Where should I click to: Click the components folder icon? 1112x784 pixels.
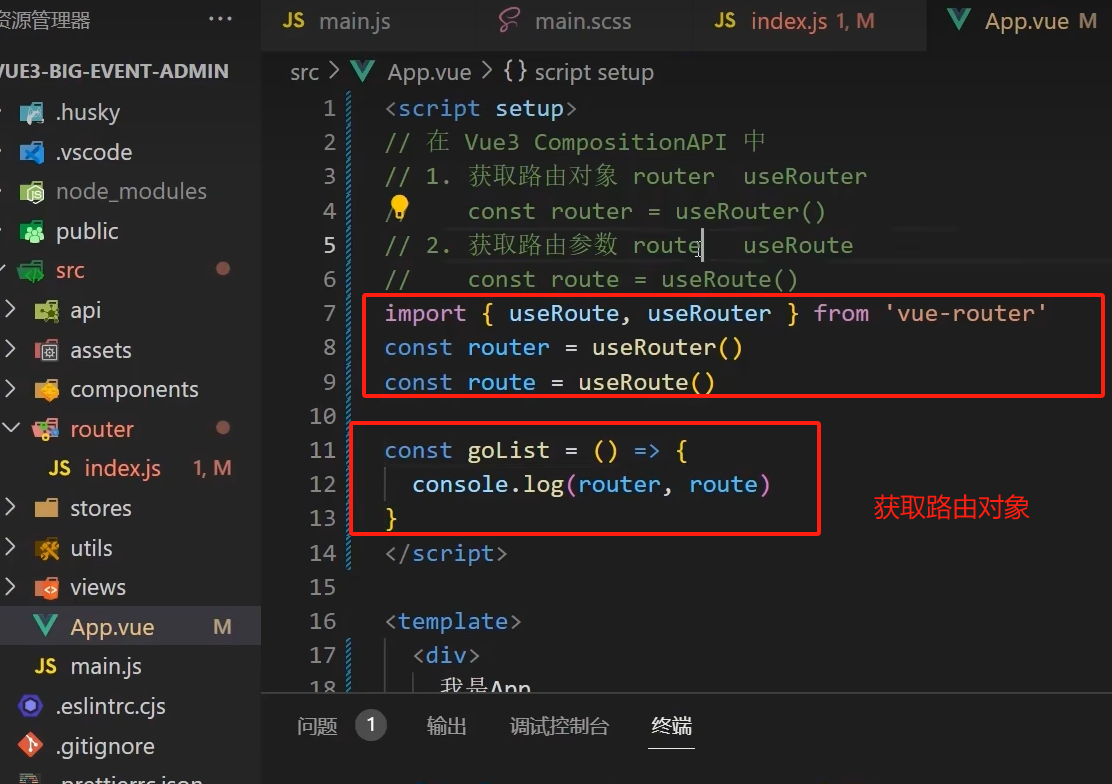click(47, 390)
